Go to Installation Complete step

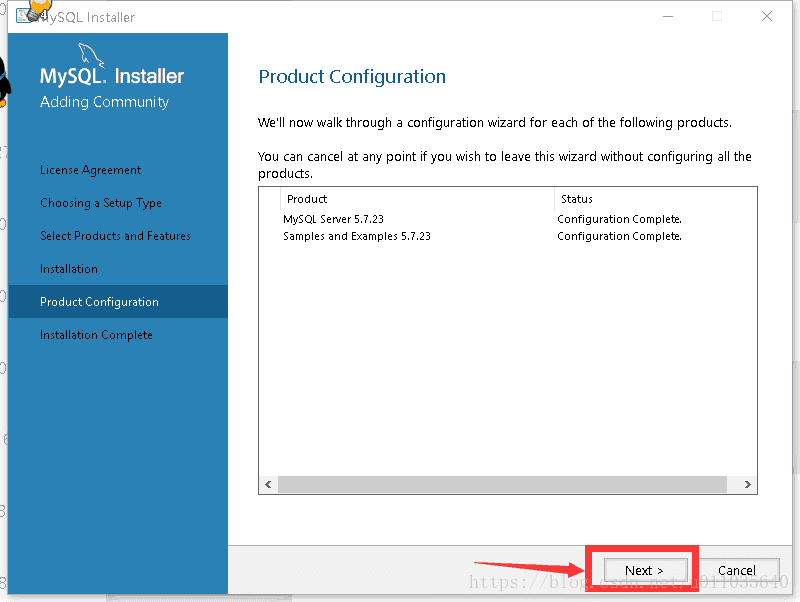coord(96,335)
